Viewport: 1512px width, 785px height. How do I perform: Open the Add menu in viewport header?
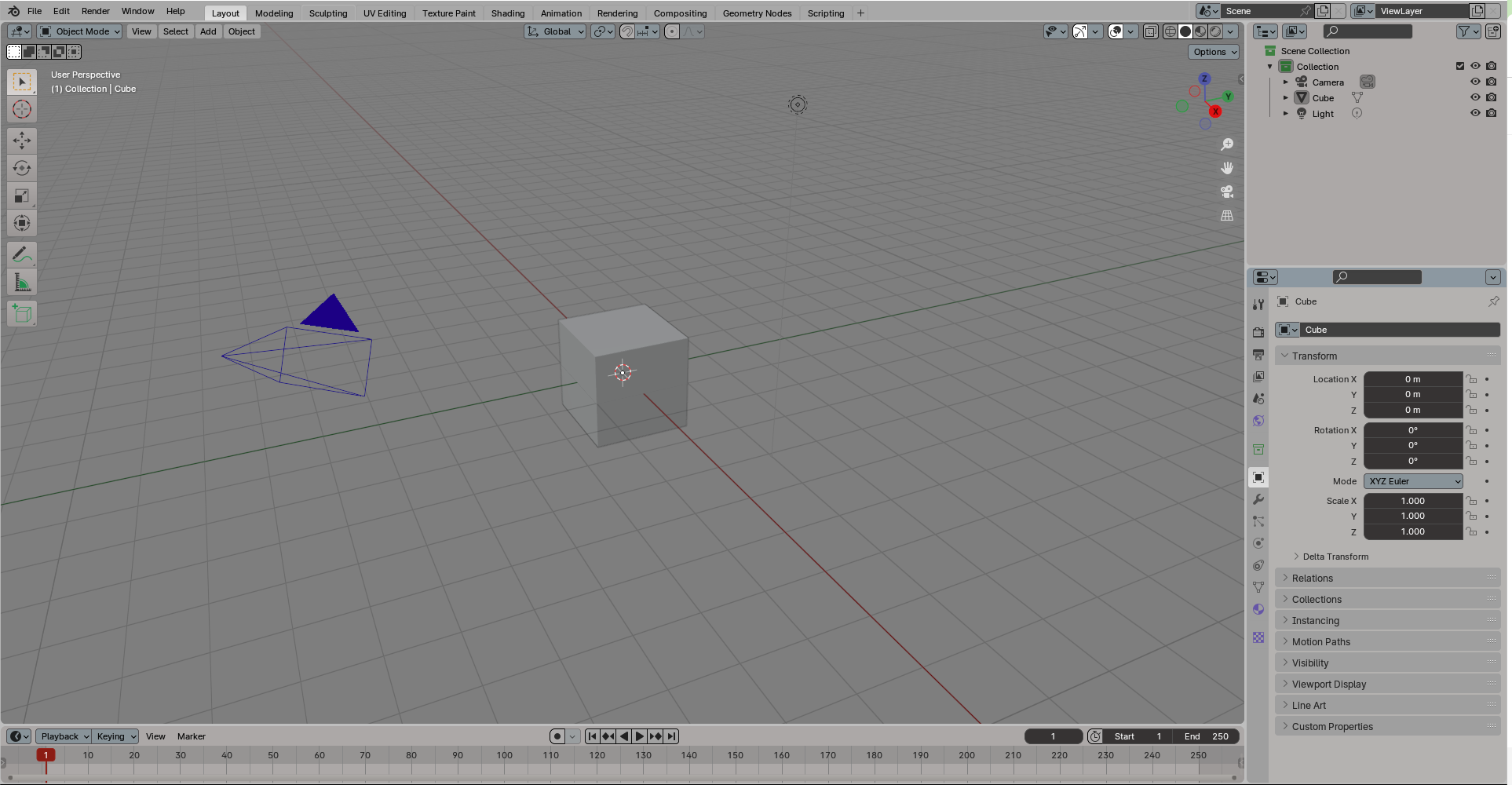(208, 31)
